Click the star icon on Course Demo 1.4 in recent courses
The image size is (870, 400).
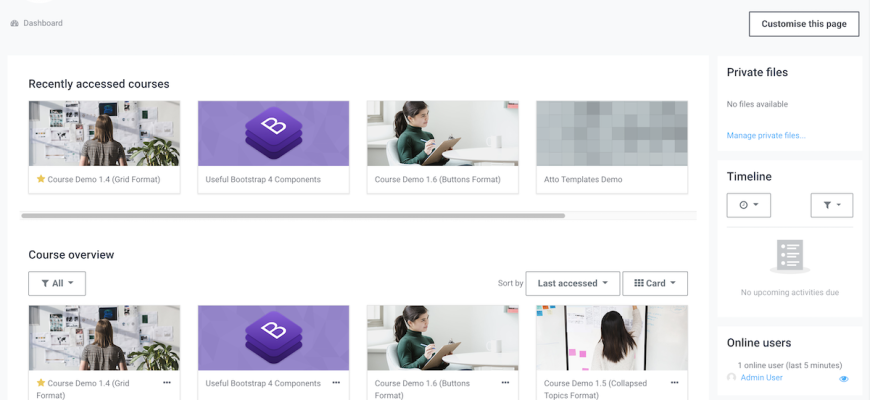coord(41,180)
